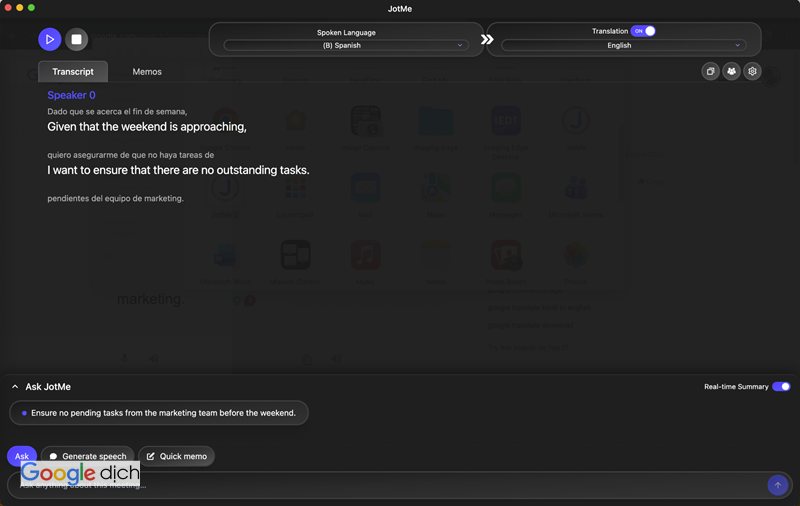
Task: Start recording with the purple play button
Action: point(49,39)
